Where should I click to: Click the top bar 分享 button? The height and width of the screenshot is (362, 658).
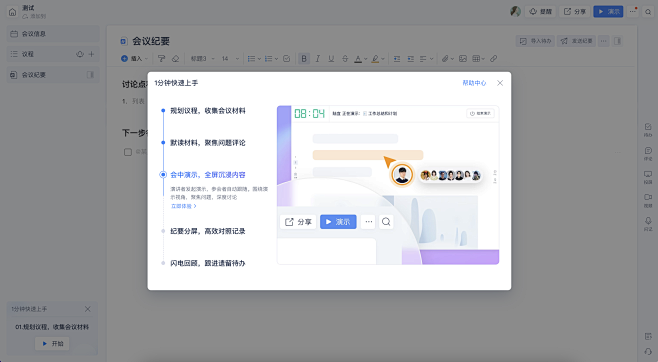pos(575,11)
